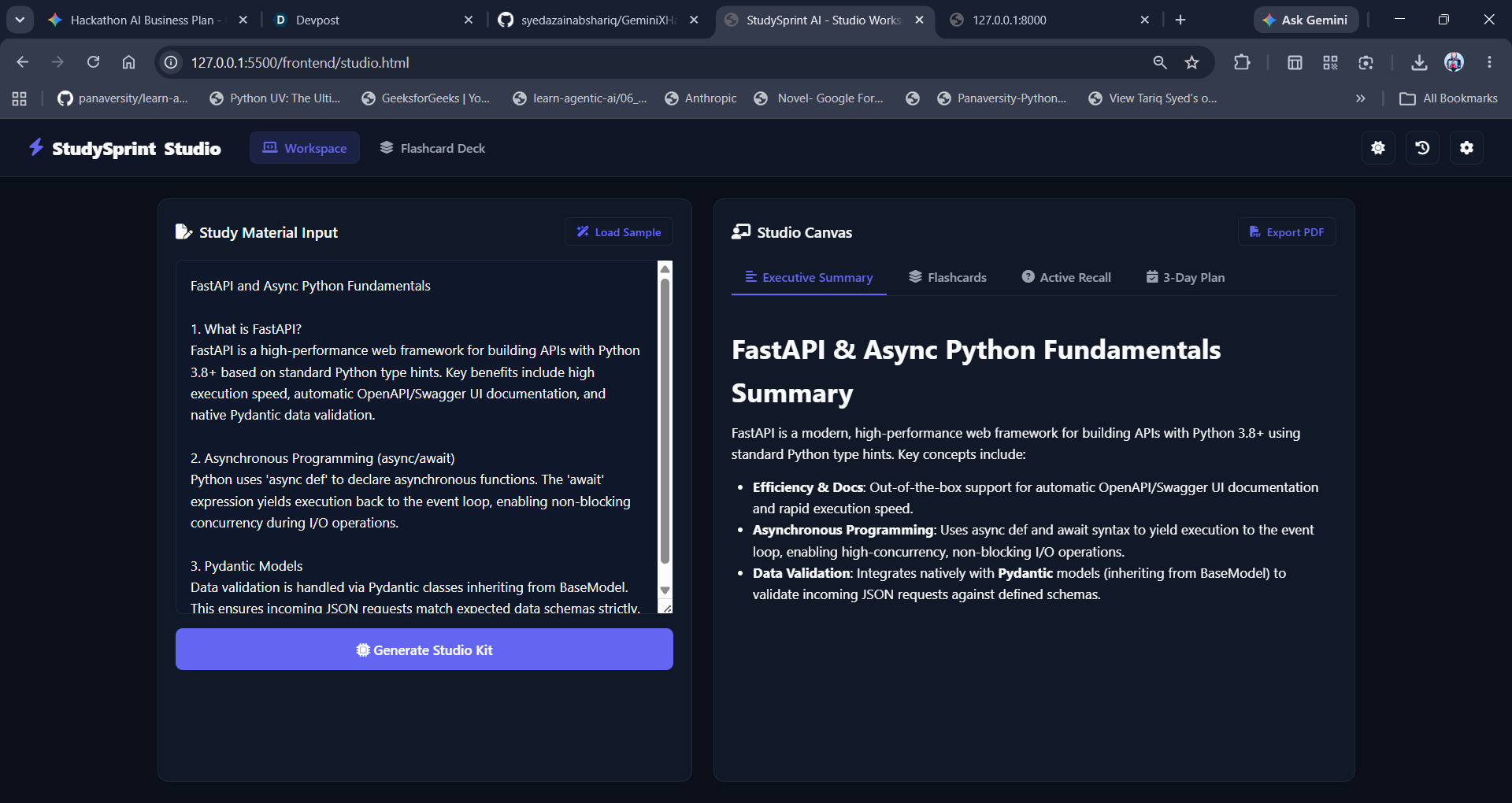Close the GeminiXH GitHub tab
This screenshot has width=1512, height=803.
pyautogui.click(x=694, y=20)
